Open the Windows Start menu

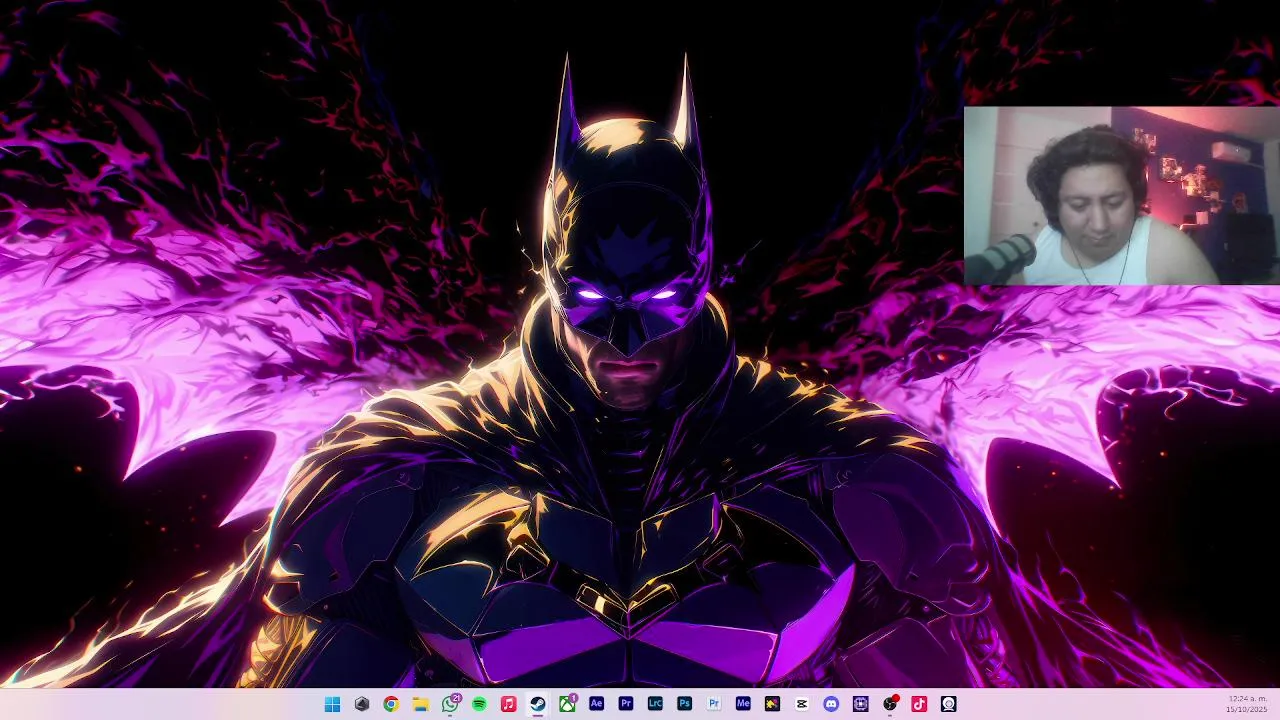[x=332, y=704]
